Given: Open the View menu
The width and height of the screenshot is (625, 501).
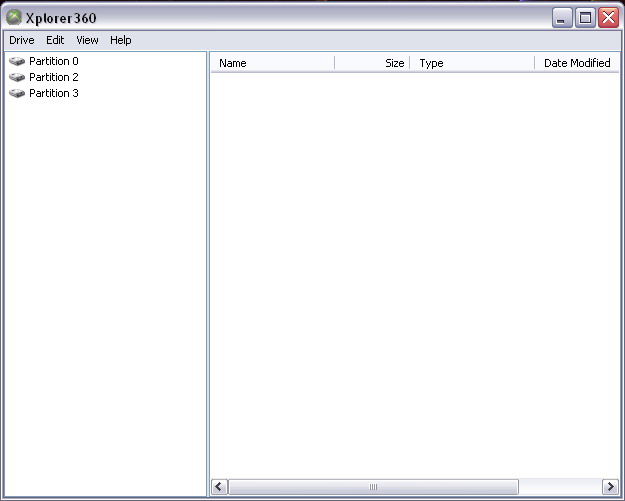Looking at the screenshot, I should point(88,40).
